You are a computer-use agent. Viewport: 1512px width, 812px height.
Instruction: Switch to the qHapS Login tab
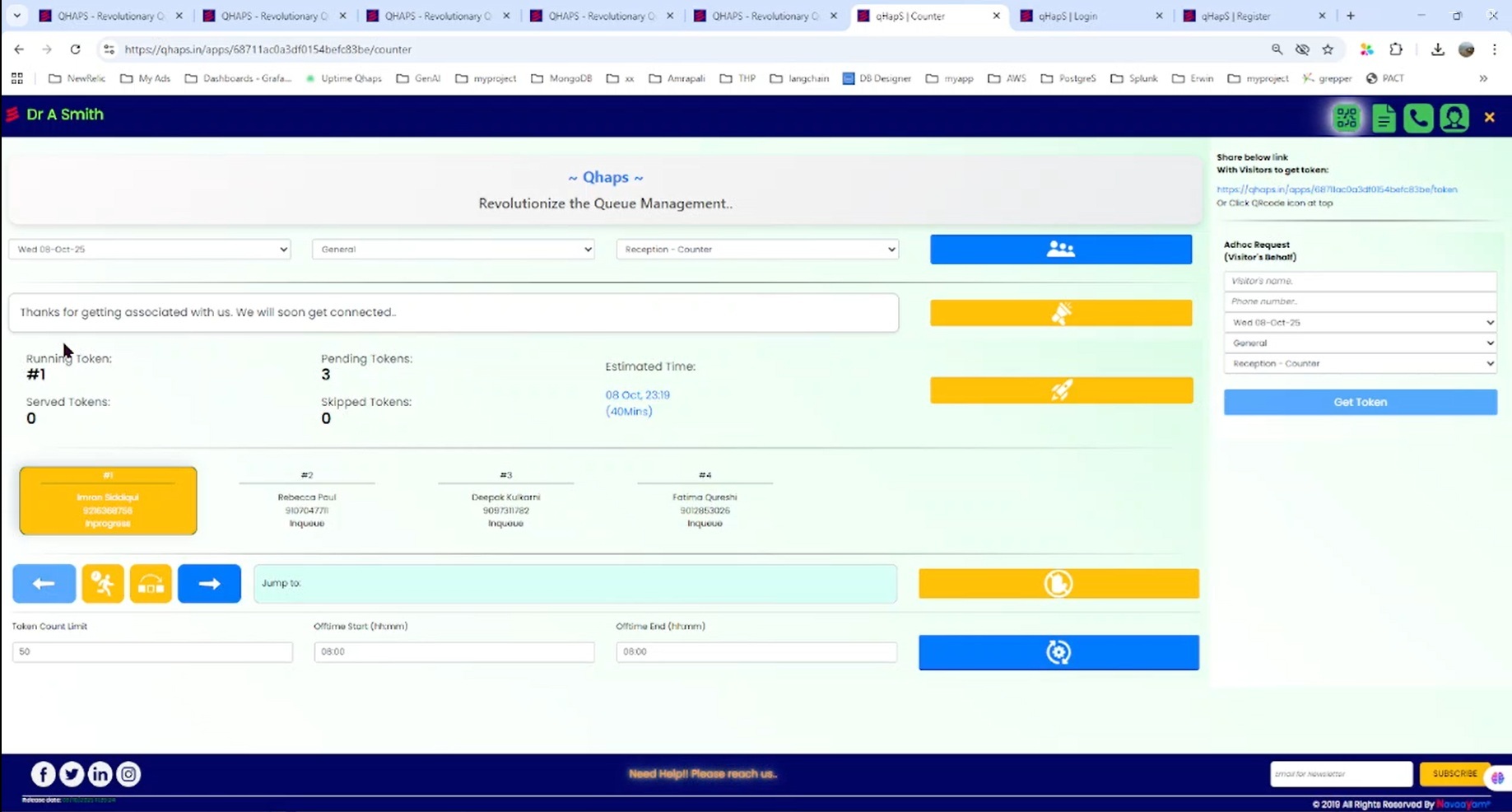click(x=1070, y=15)
